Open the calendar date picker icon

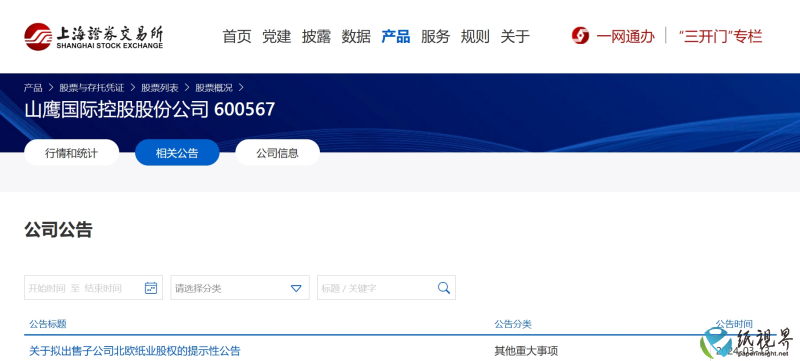tap(151, 288)
